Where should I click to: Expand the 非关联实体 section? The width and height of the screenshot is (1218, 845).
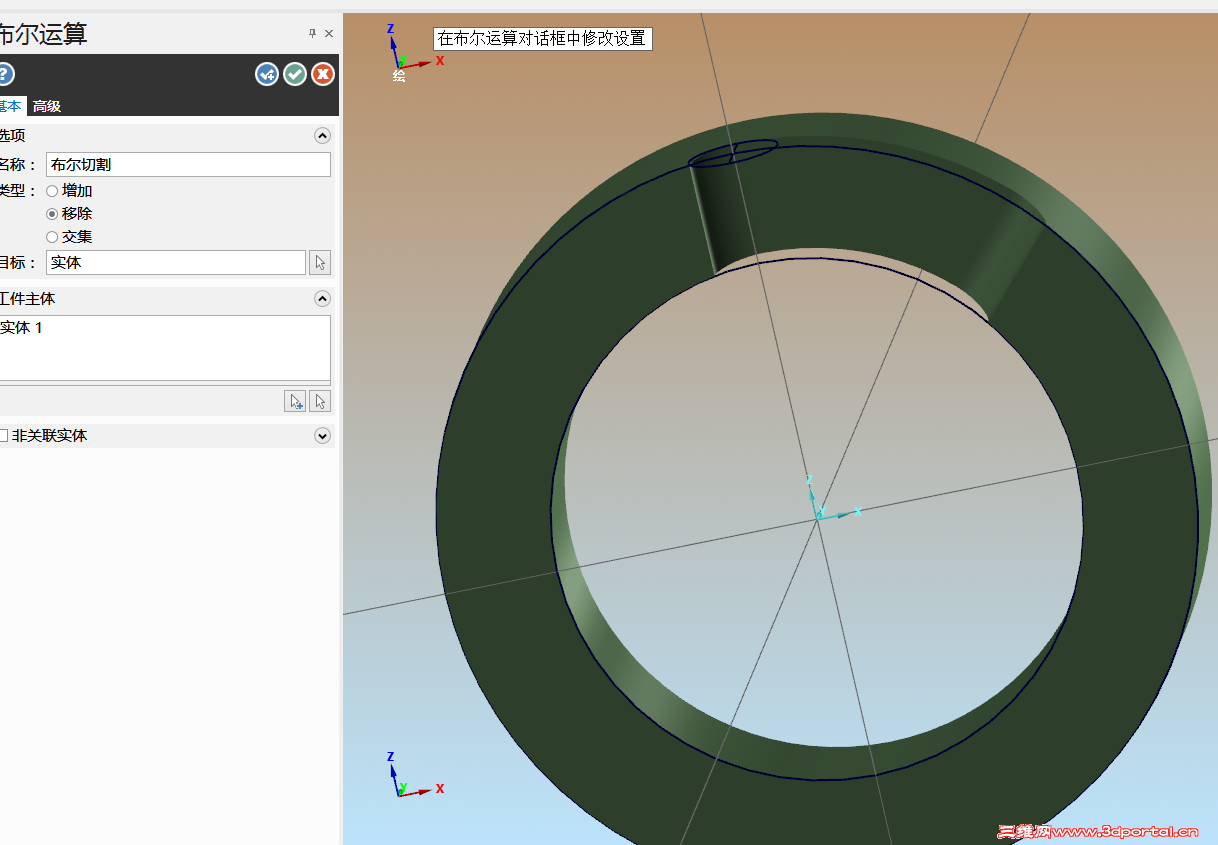pos(322,436)
